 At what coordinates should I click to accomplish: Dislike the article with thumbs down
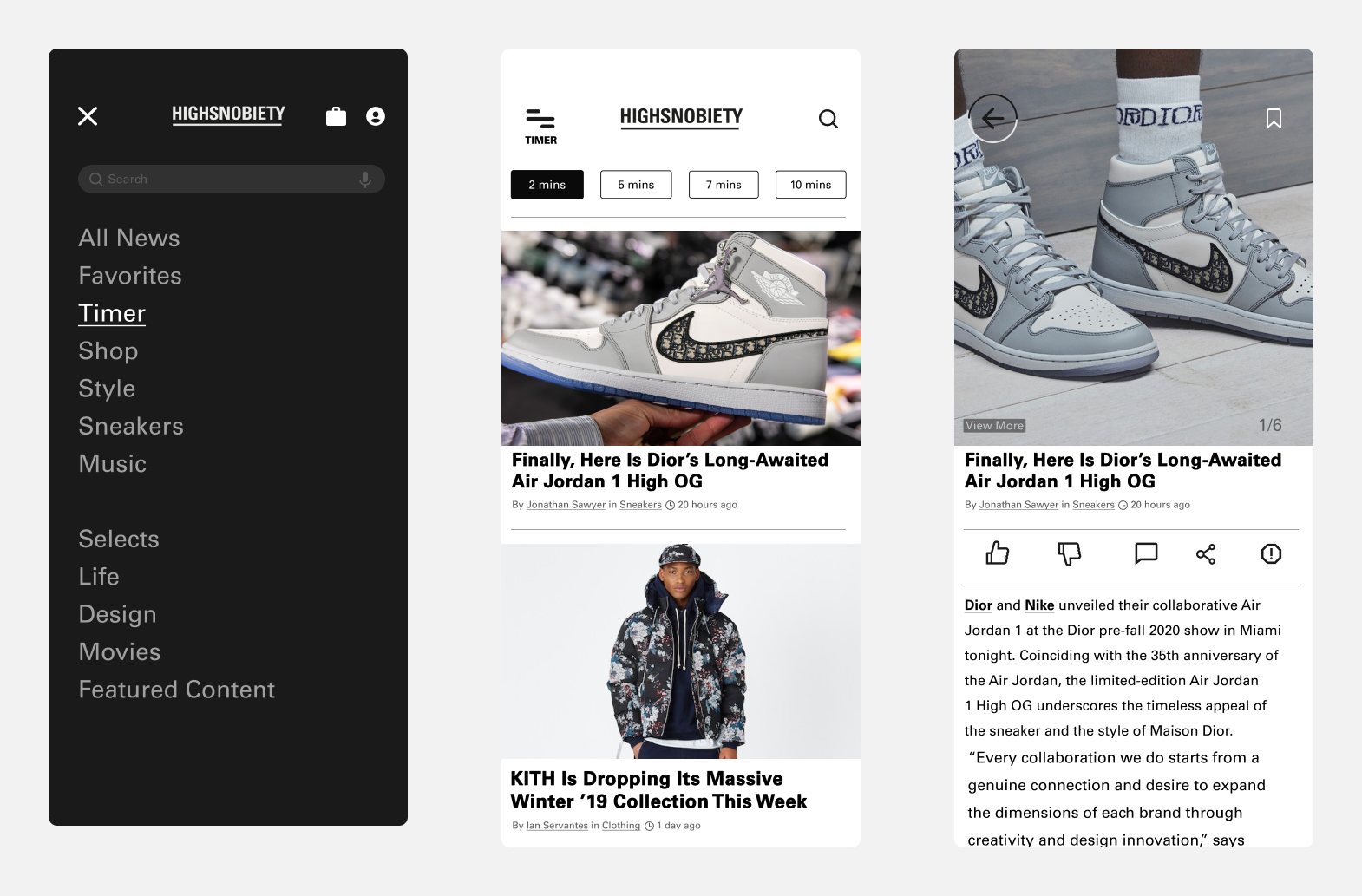point(1070,553)
